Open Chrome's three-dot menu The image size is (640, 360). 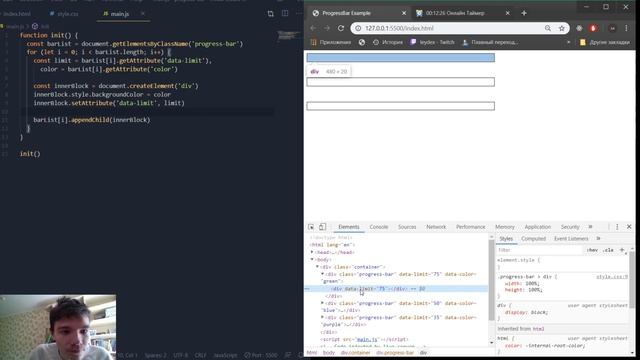pyautogui.click(x=627, y=28)
